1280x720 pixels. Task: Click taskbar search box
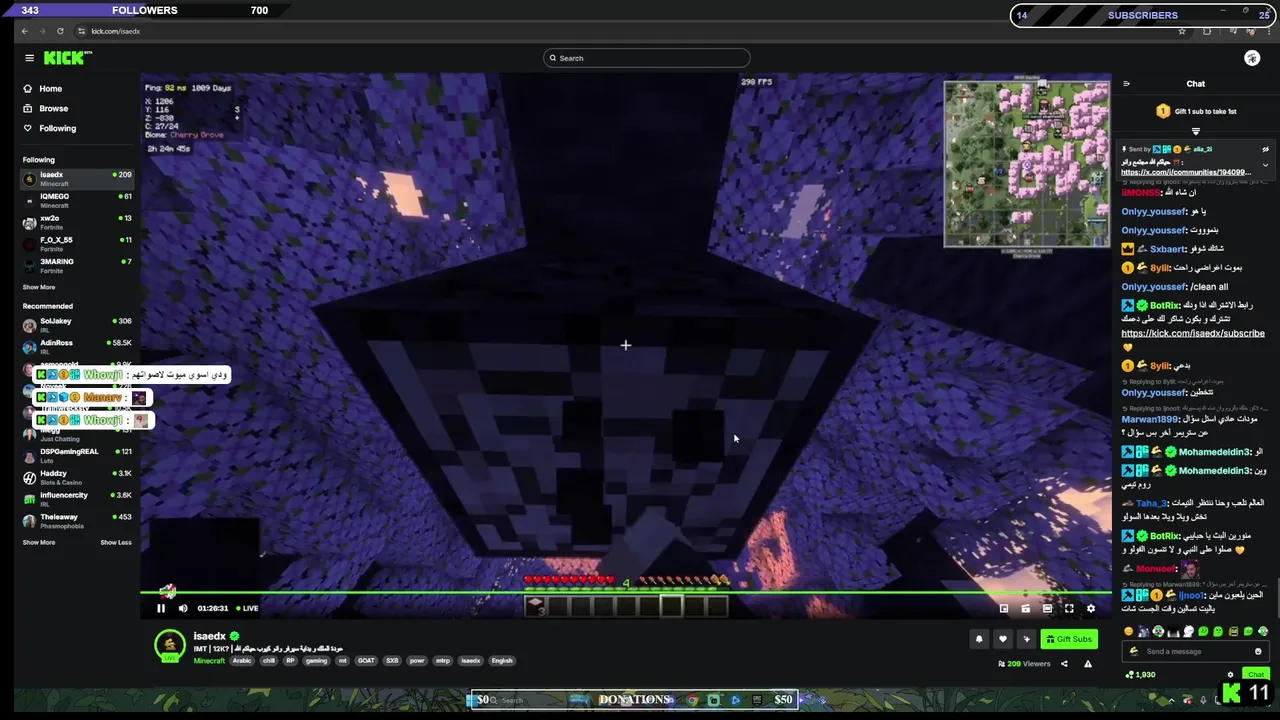(513, 700)
